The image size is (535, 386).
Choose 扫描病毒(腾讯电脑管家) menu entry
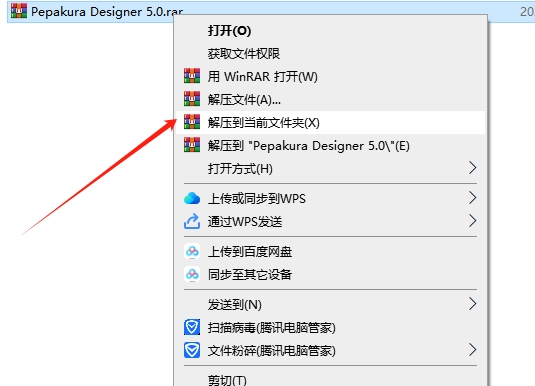pos(330,328)
